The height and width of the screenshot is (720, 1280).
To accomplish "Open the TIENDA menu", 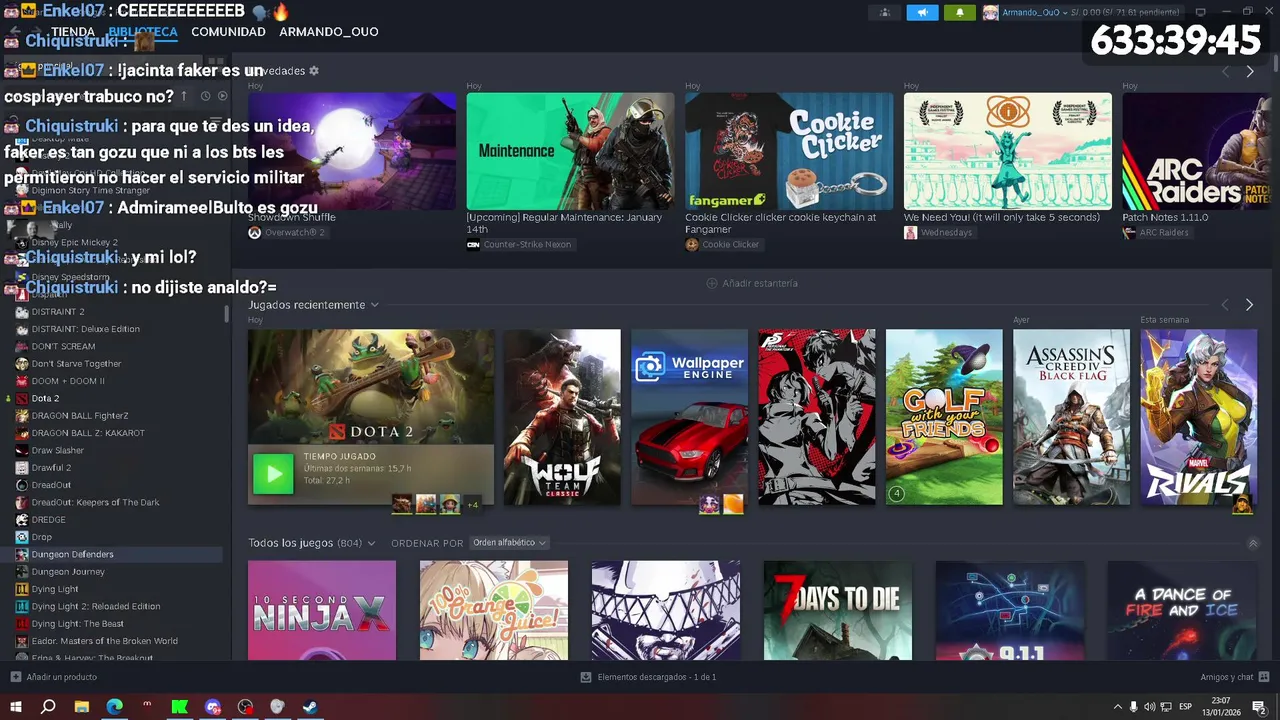I will 73,32.
